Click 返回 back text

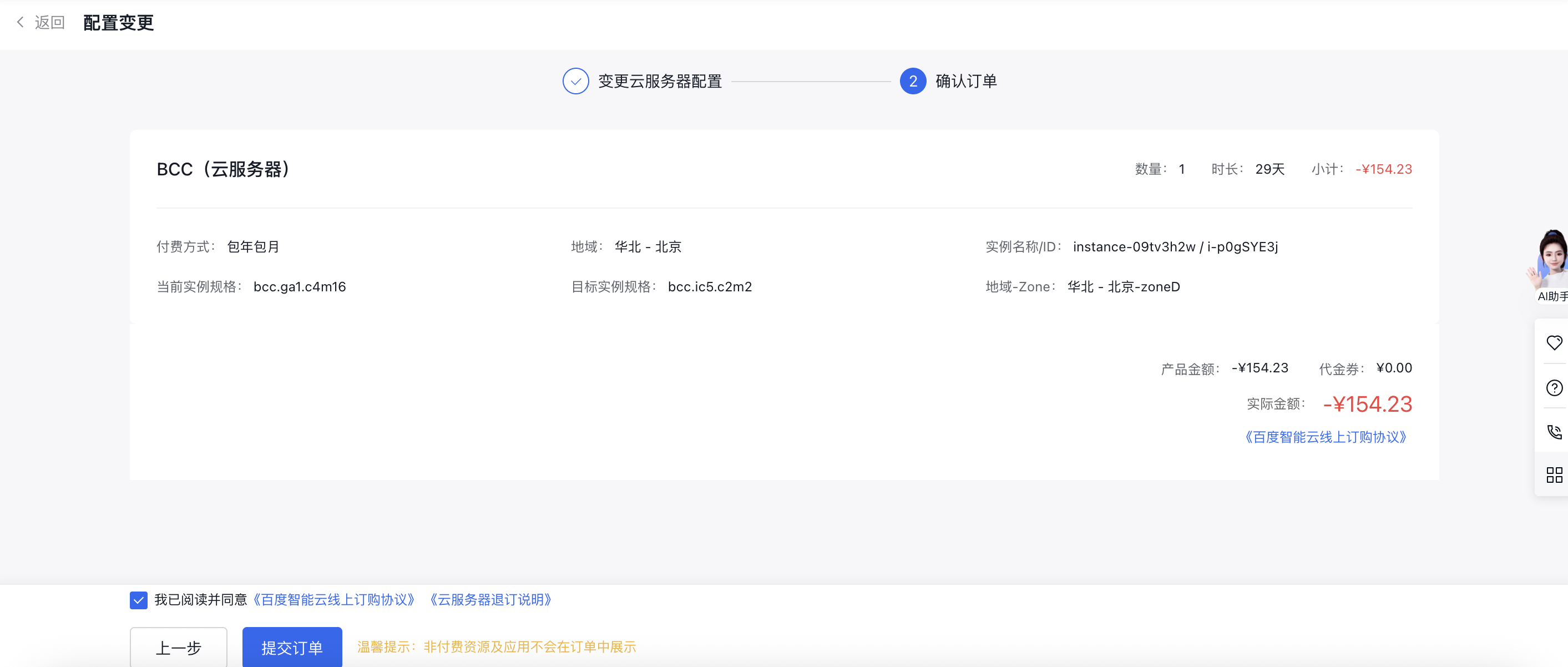coord(49,23)
